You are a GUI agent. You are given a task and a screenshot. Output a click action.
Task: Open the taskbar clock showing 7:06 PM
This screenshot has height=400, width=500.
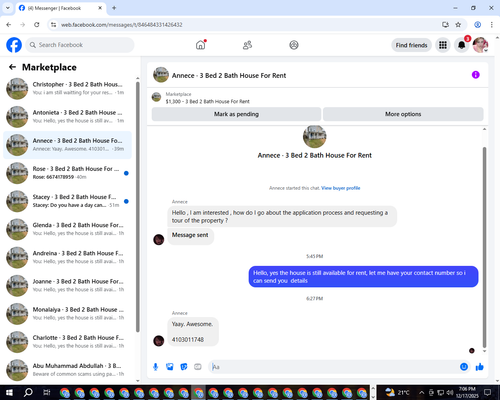[x=467, y=393]
